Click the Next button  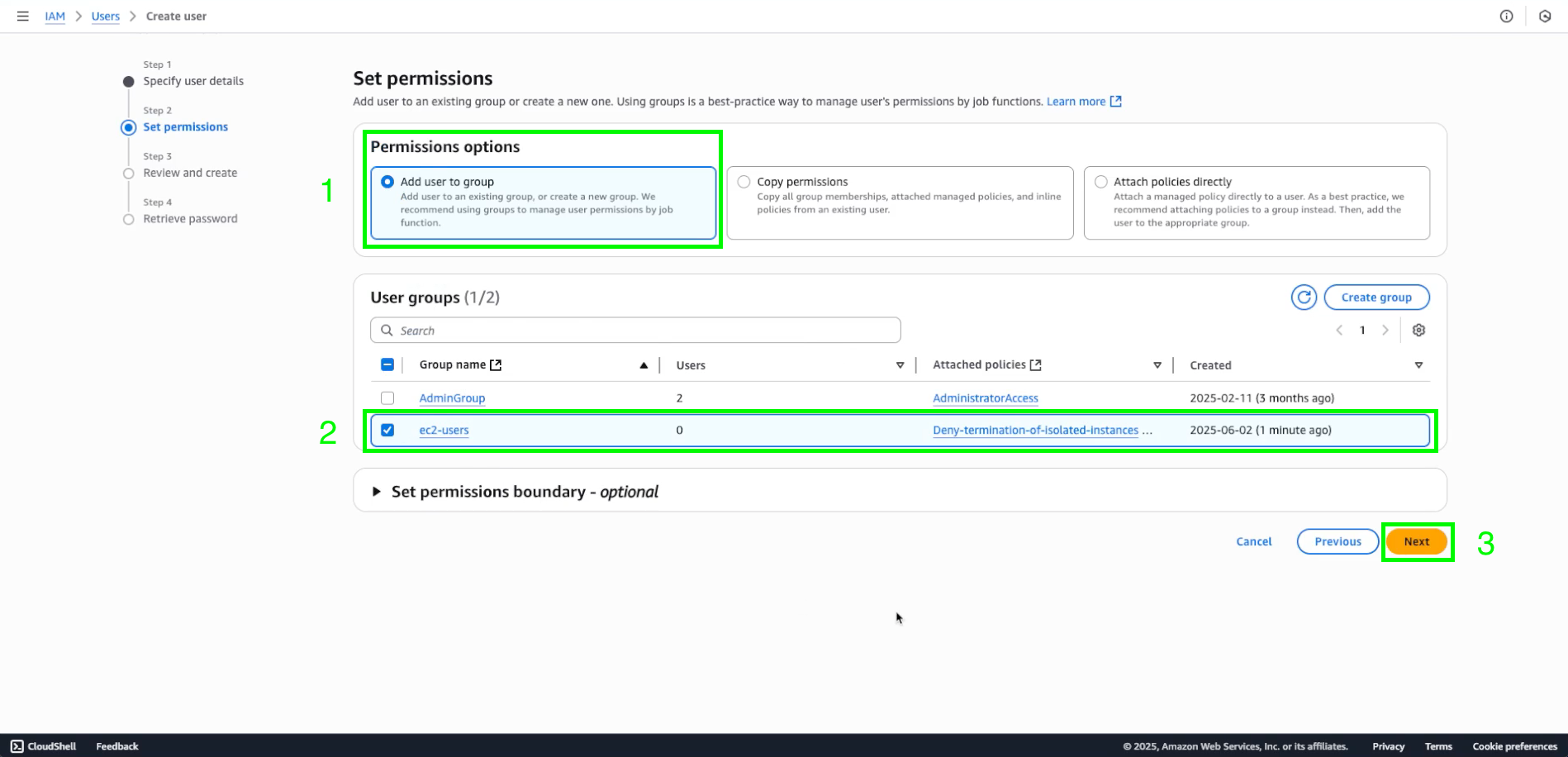click(x=1416, y=541)
